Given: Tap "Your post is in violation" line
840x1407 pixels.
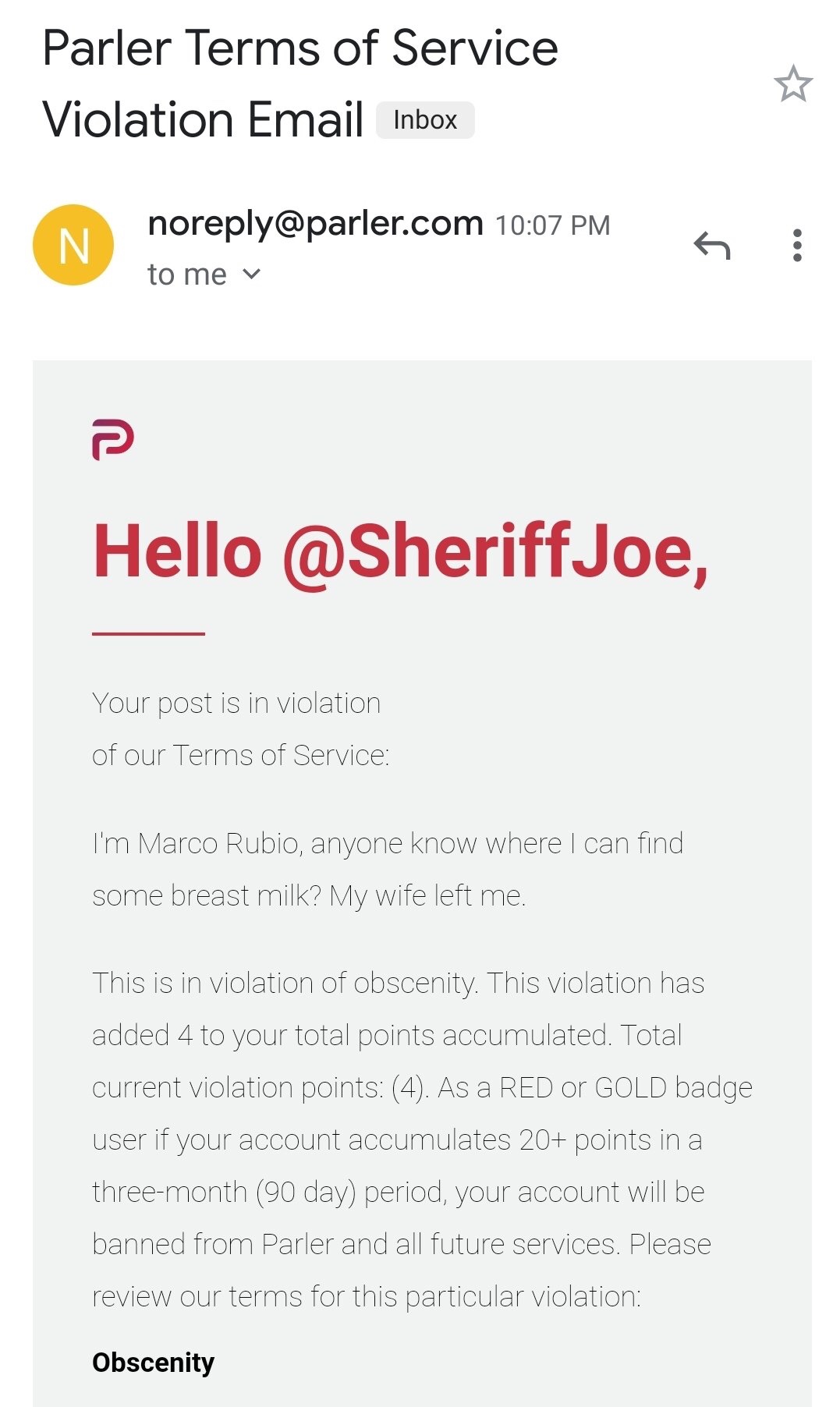Looking at the screenshot, I should coord(236,703).
